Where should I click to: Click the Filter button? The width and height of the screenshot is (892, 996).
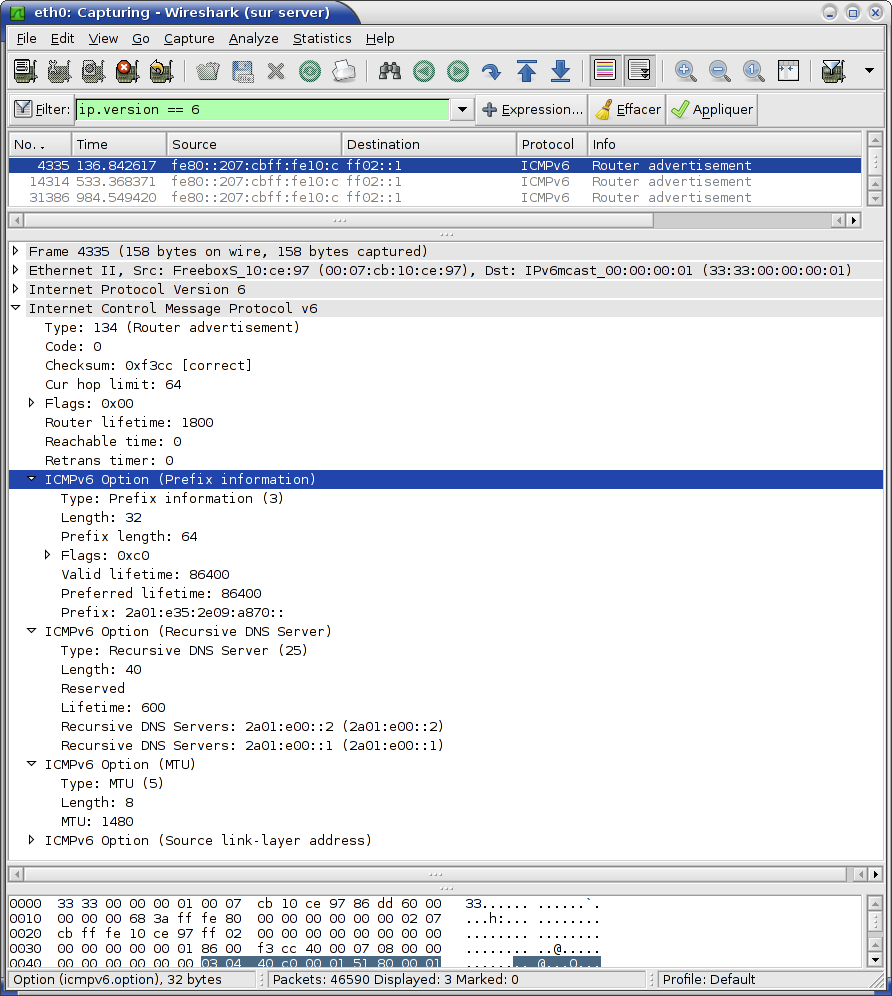43,109
